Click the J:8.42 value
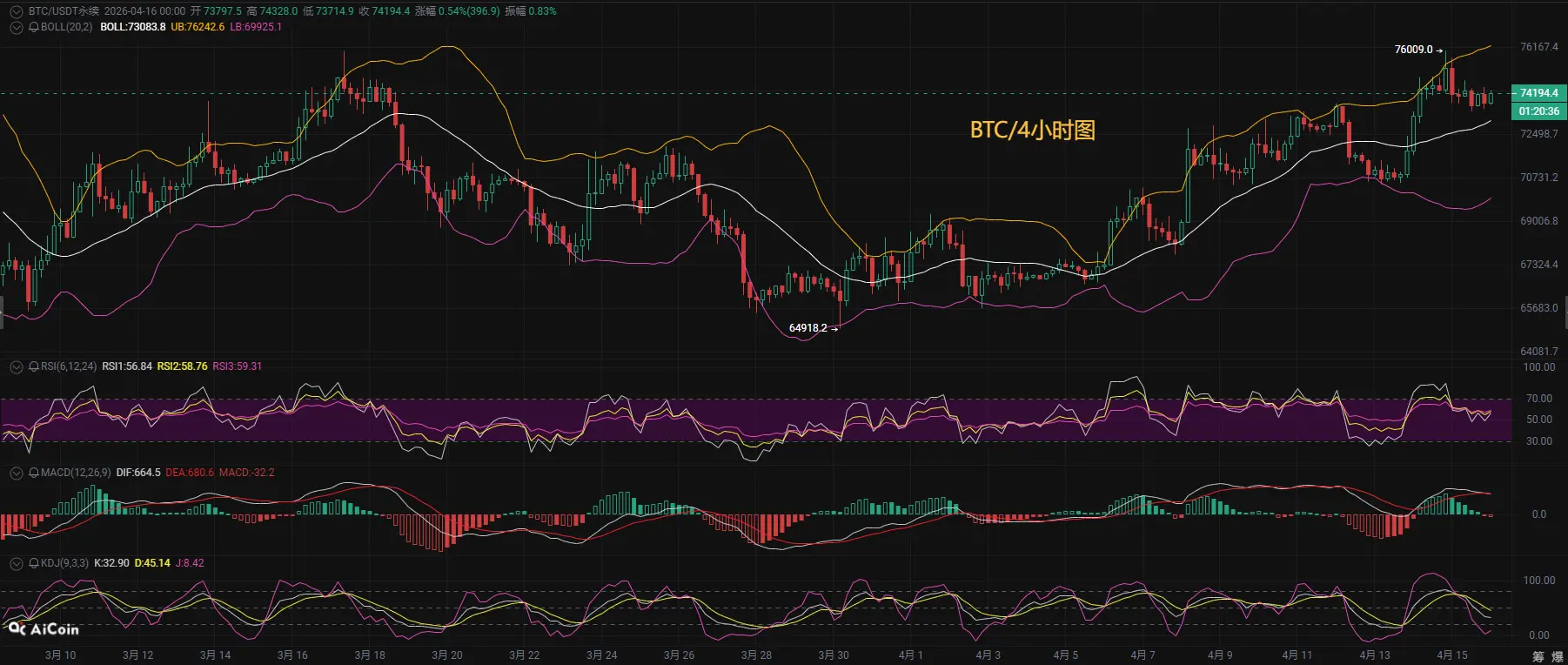 [190, 563]
